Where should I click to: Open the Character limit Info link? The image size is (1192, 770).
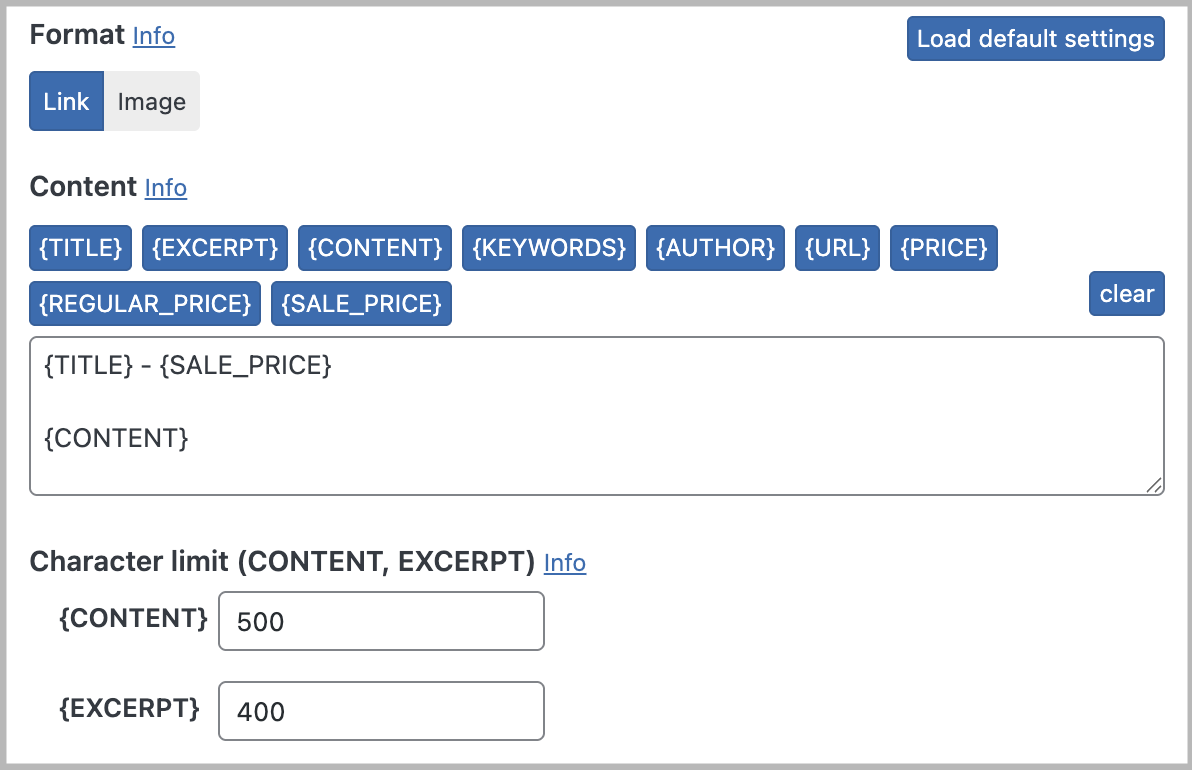point(565,563)
